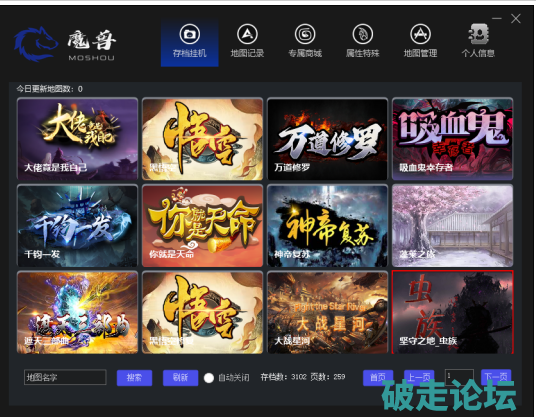
Task: Click the 刷新 button
Action: (x=180, y=378)
